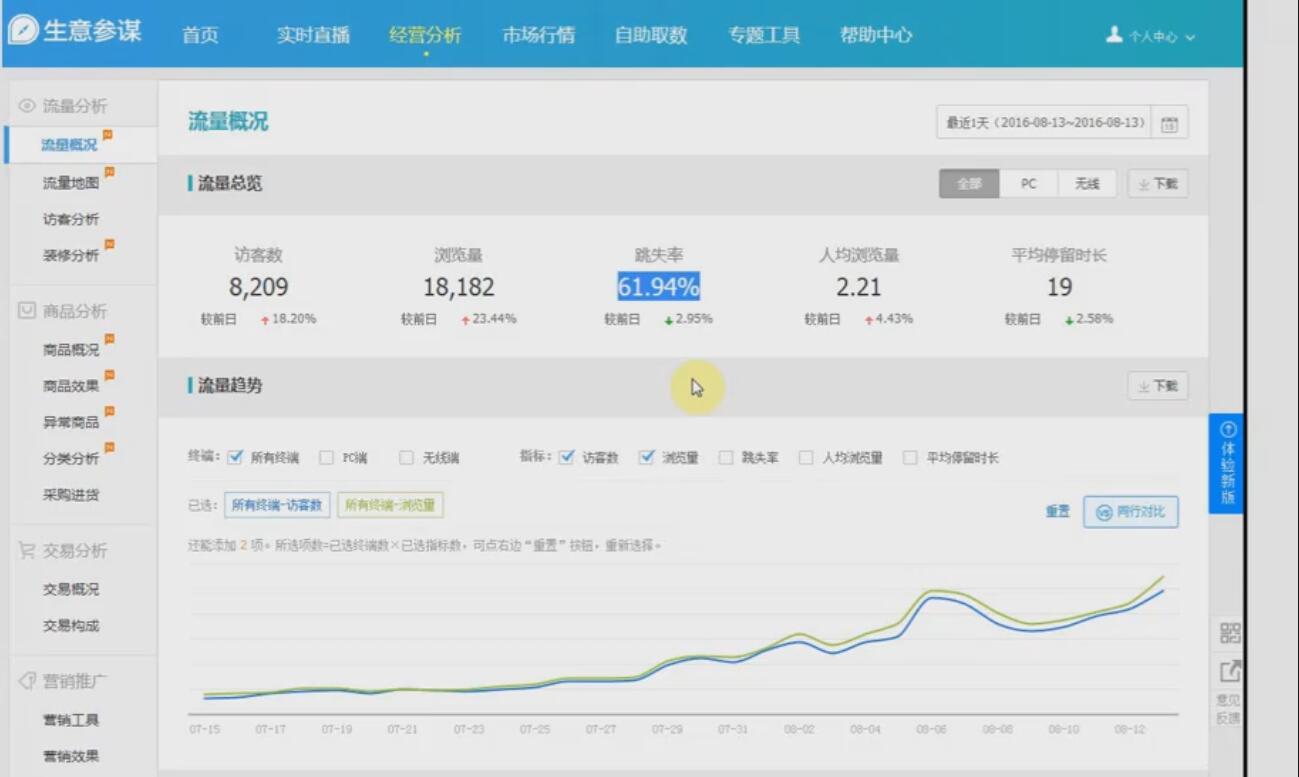The image size is (1299, 777).
Task: Click the shopping cart icon beside 交易分析
Action: click(x=27, y=550)
